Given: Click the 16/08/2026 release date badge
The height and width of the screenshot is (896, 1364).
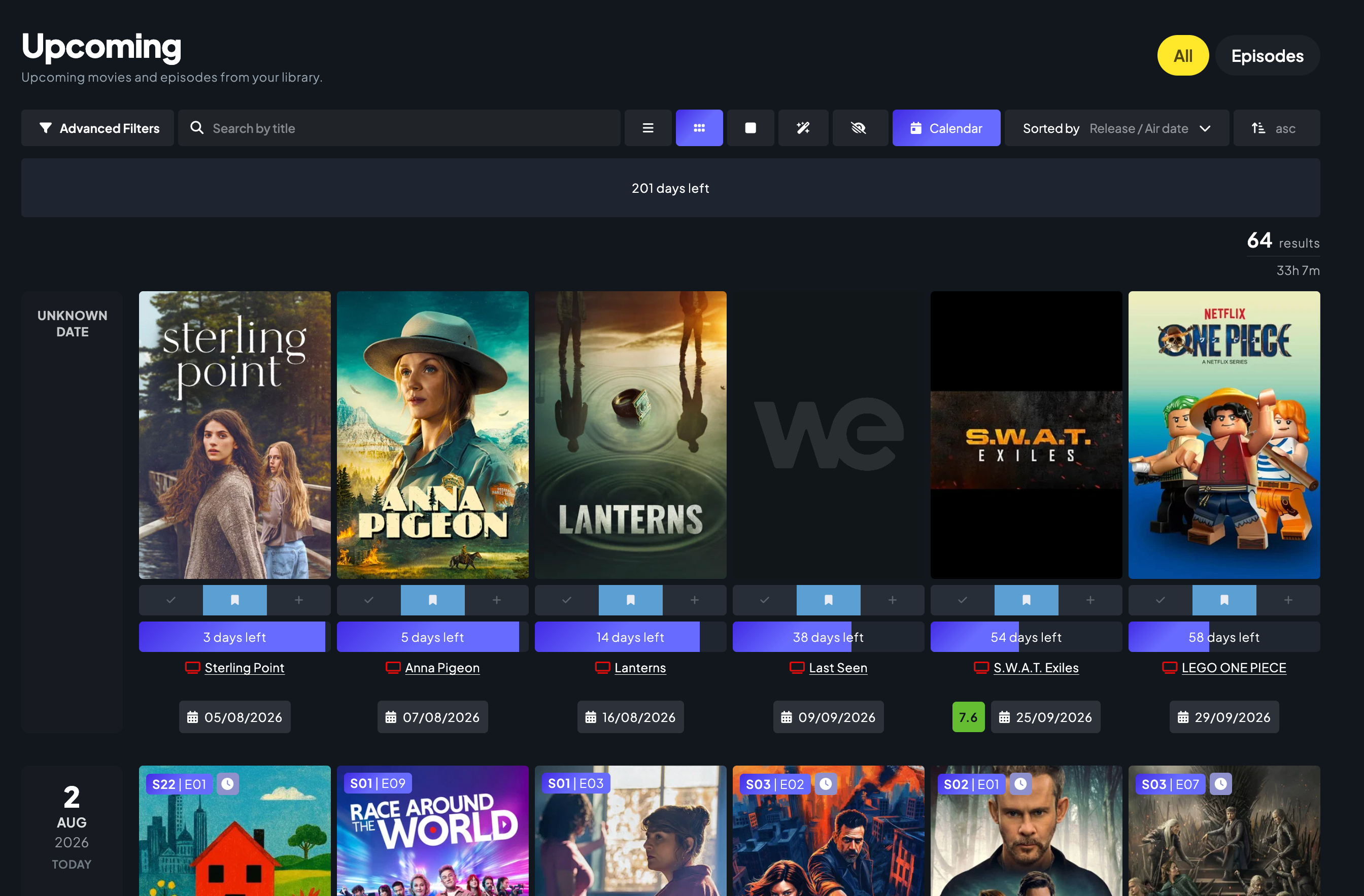Looking at the screenshot, I should (630, 717).
